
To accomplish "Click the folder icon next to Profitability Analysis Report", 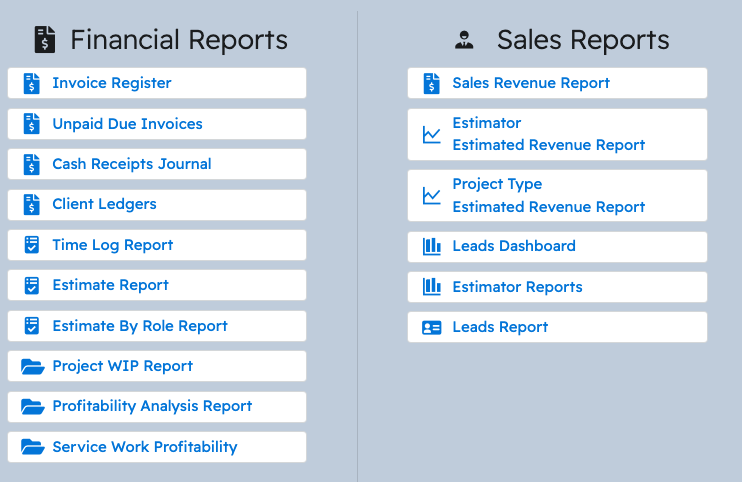I will point(33,406).
